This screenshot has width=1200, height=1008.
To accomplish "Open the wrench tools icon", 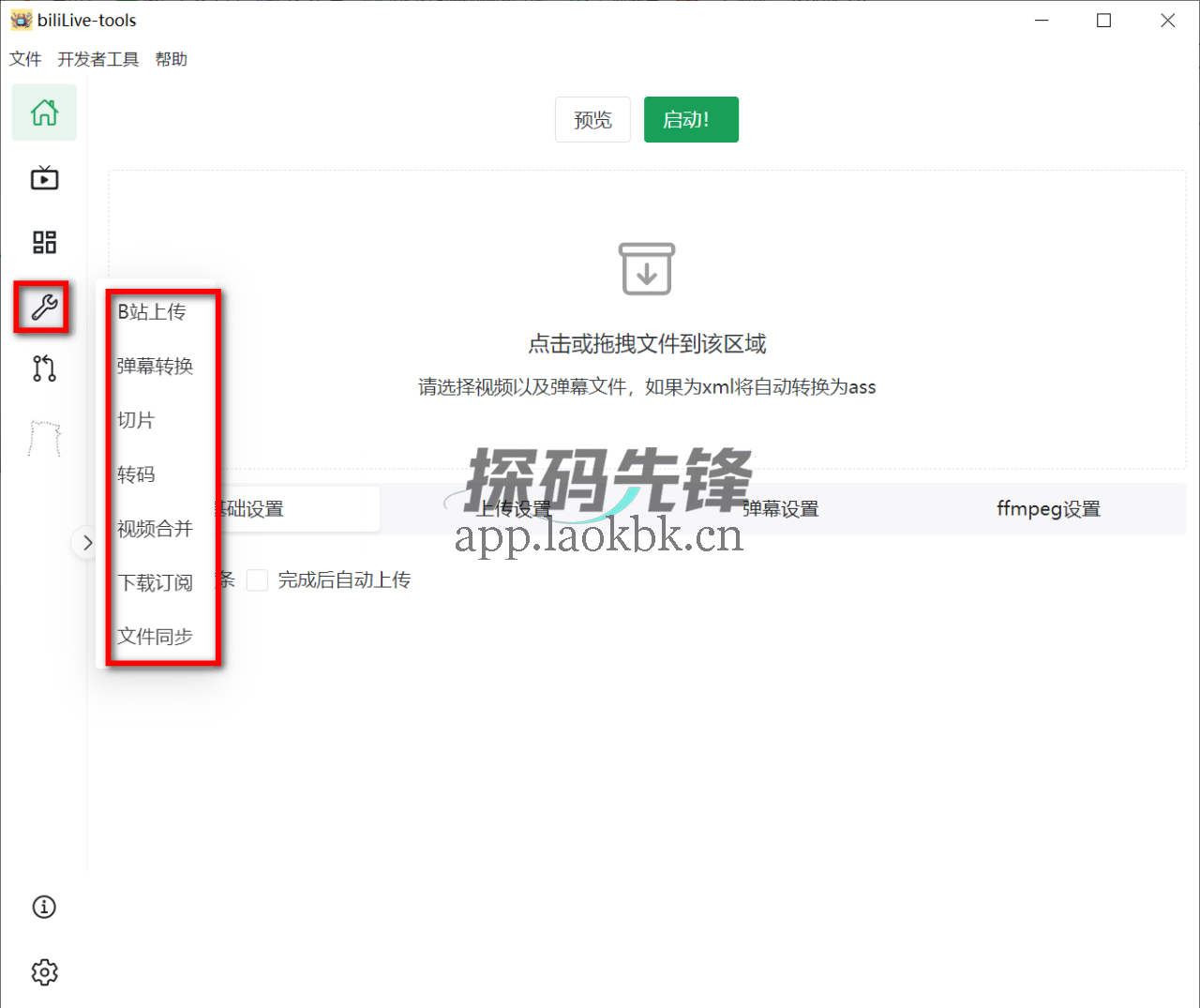I will click(43, 307).
